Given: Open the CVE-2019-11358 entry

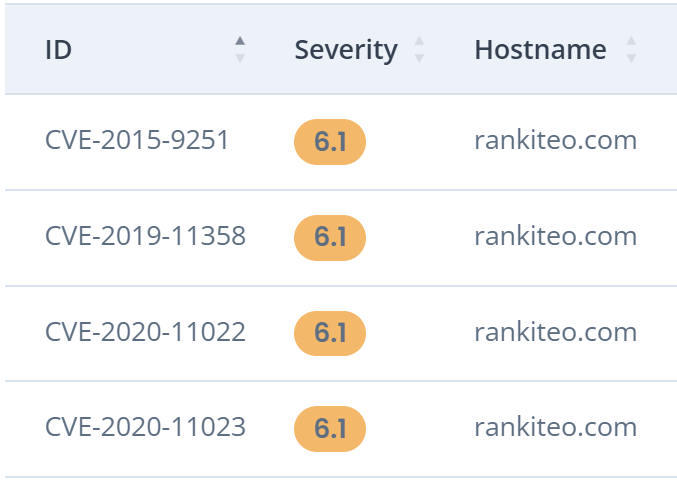Looking at the screenshot, I should [x=145, y=237].
